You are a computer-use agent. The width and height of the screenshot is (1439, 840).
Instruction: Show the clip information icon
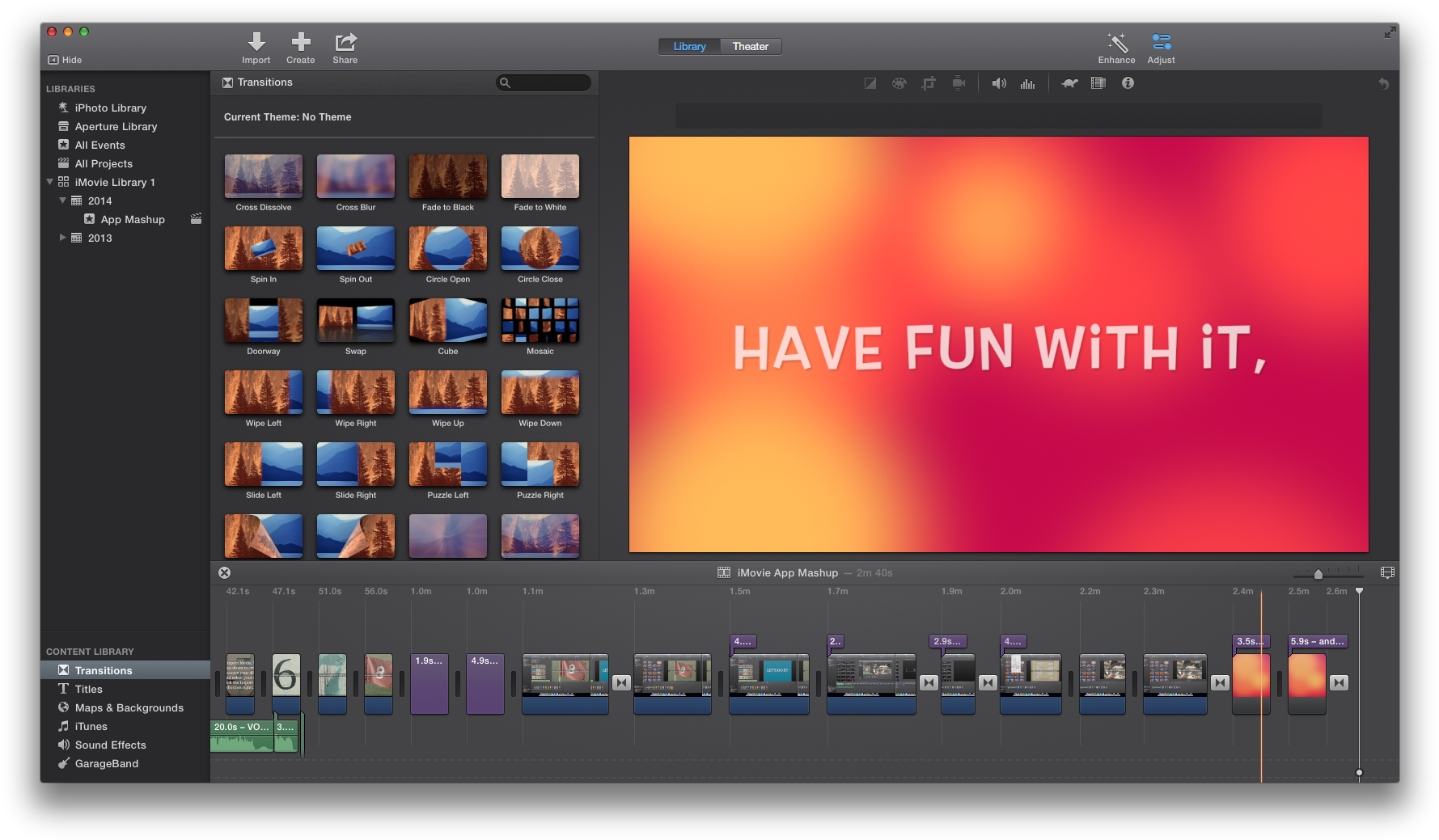click(x=1128, y=83)
